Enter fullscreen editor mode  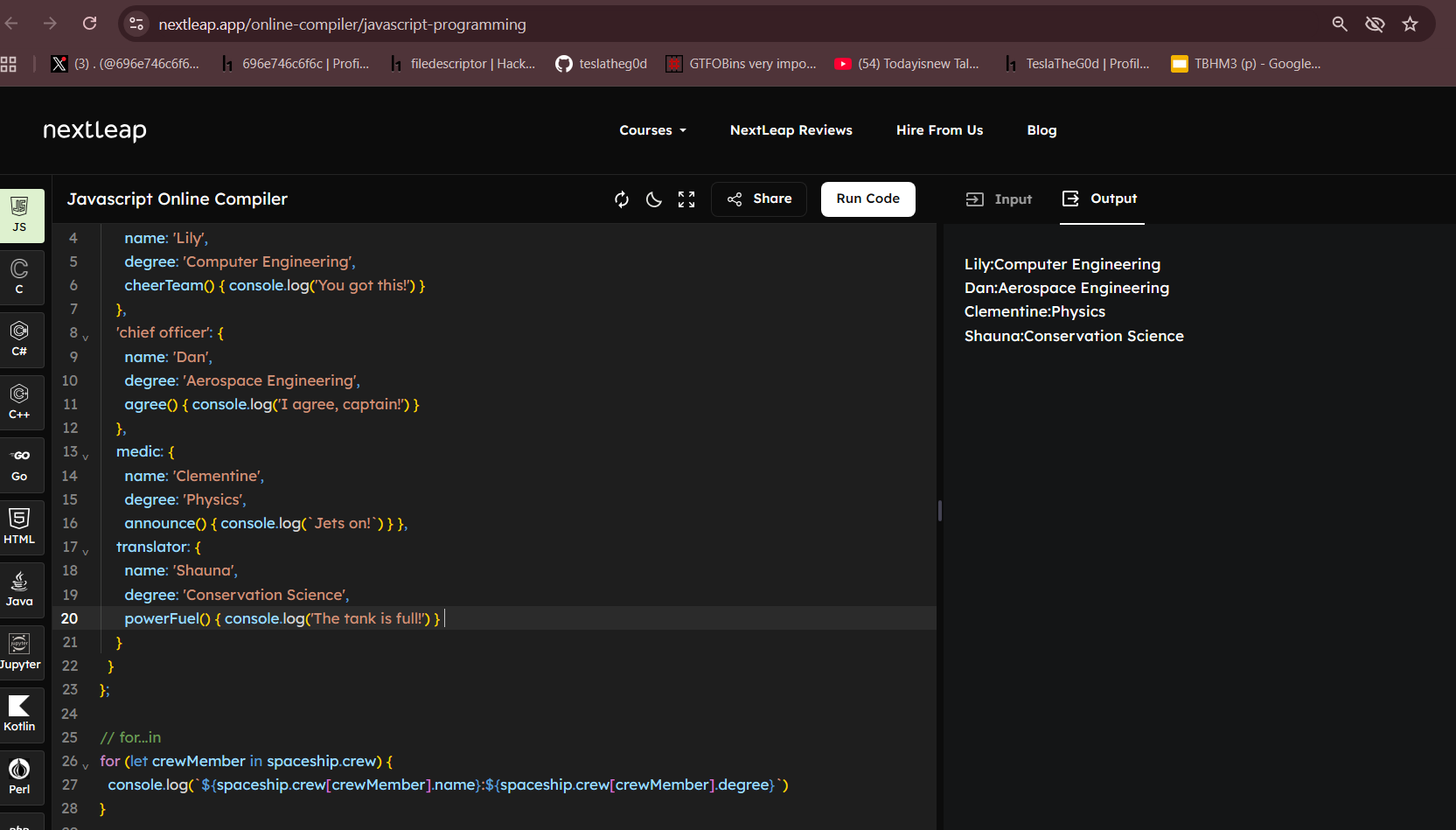pyautogui.click(x=686, y=199)
